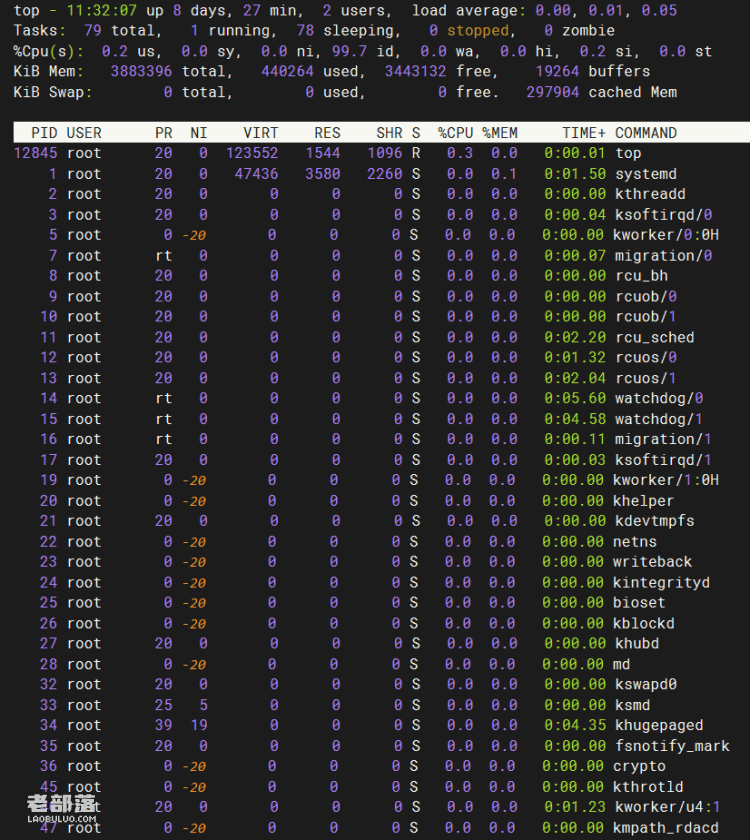Click the ksmd process name
Screen dimensions: 750x840
click(x=633, y=705)
